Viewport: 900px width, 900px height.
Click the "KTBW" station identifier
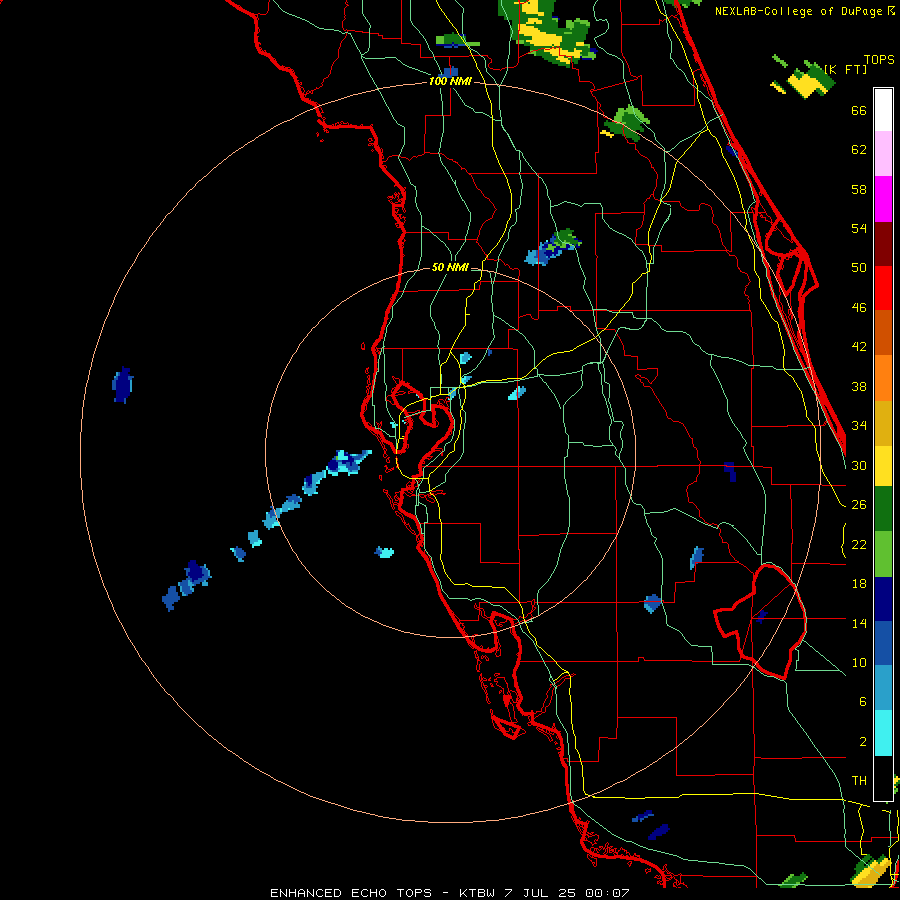pyautogui.click(x=476, y=893)
